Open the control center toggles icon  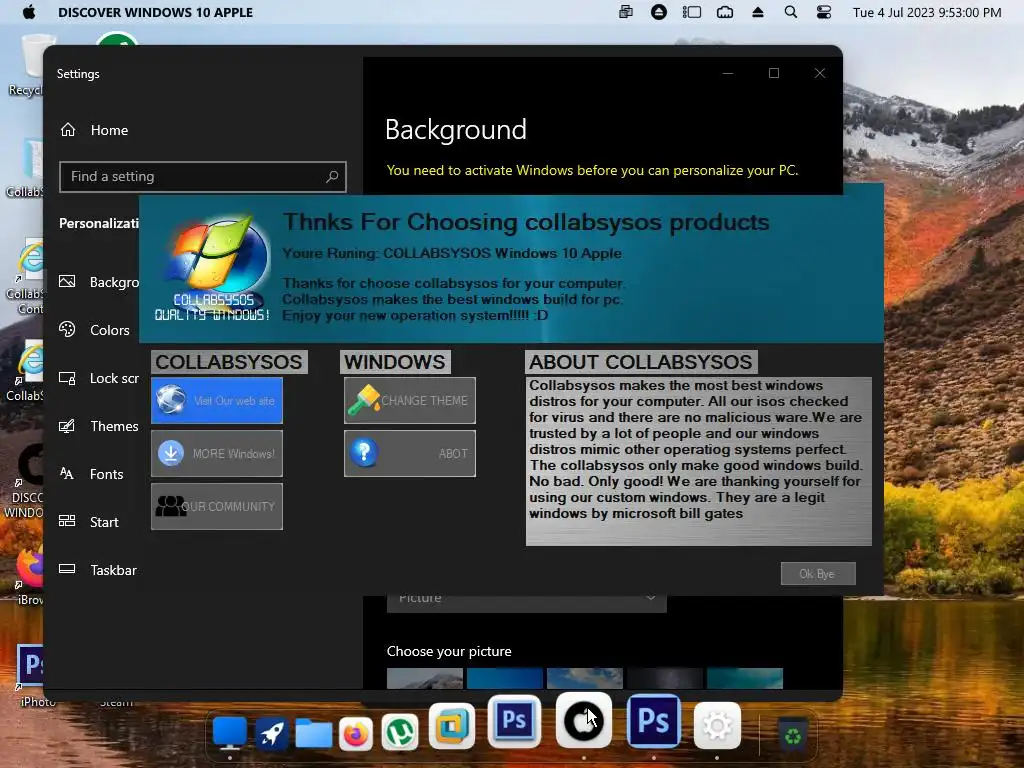click(x=824, y=12)
